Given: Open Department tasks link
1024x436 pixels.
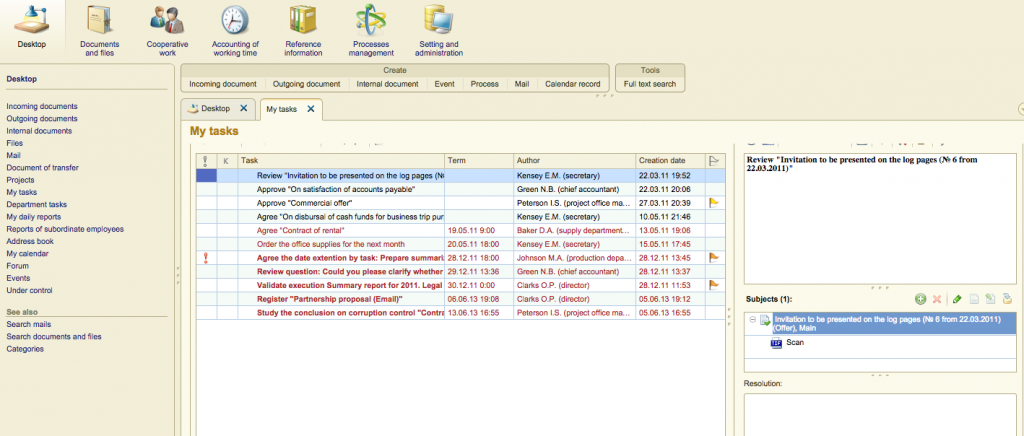Looking at the screenshot, I should coord(37,204).
